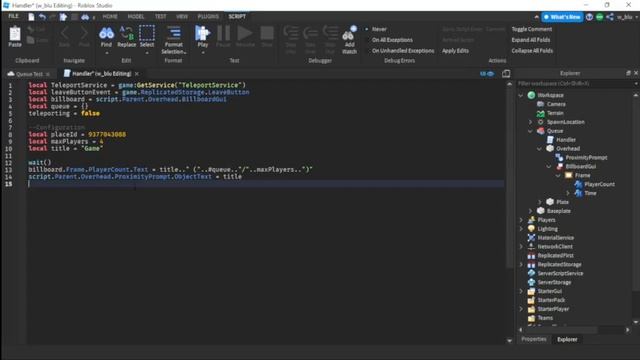Close the Handler script tab
The height and width of the screenshot is (360, 640).
coord(137,74)
